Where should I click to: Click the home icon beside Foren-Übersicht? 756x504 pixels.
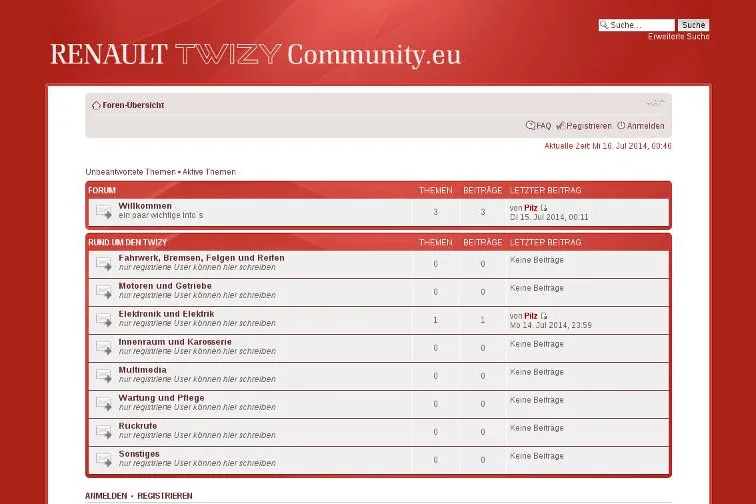click(96, 105)
